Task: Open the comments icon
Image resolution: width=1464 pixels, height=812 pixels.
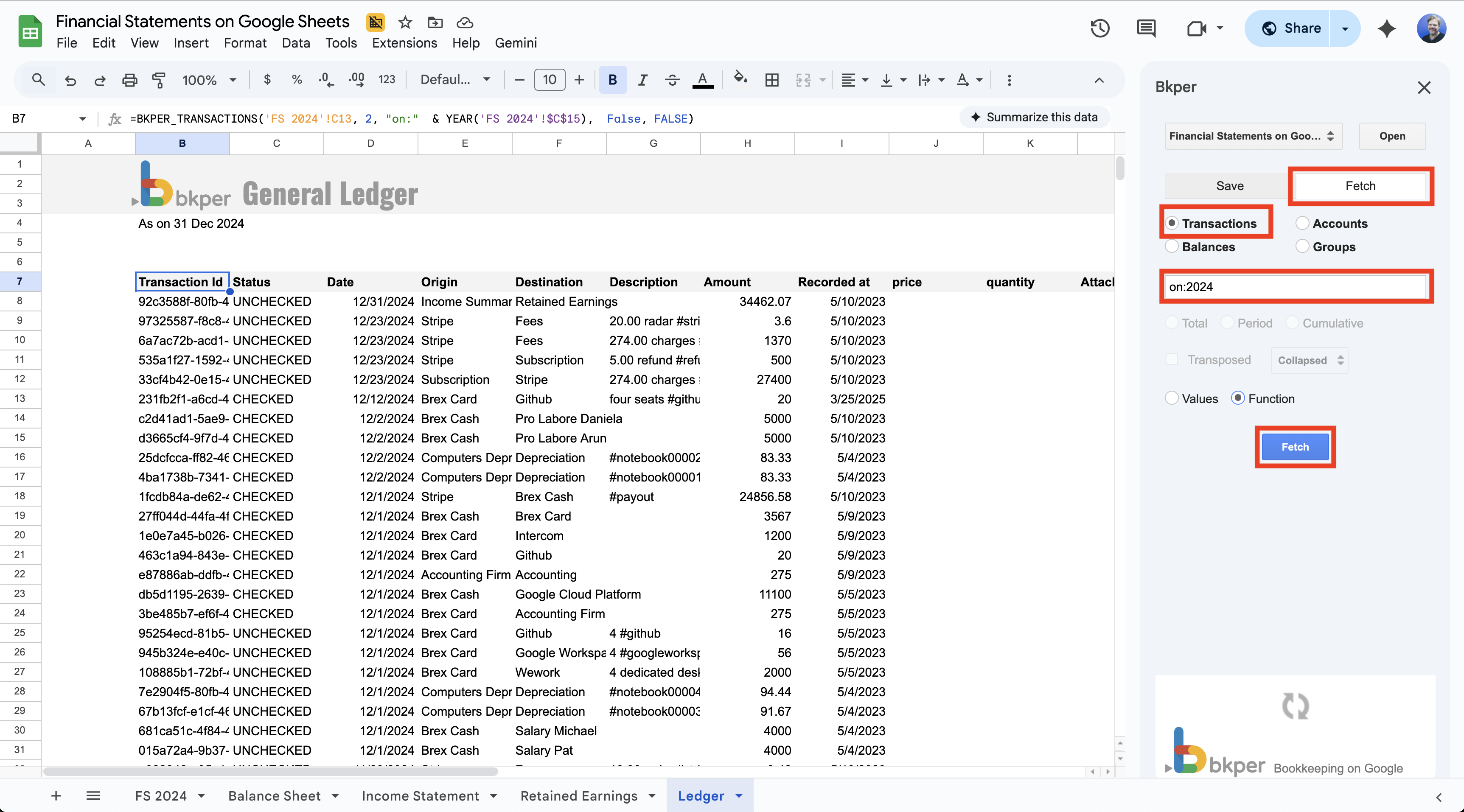Action: [x=1146, y=28]
